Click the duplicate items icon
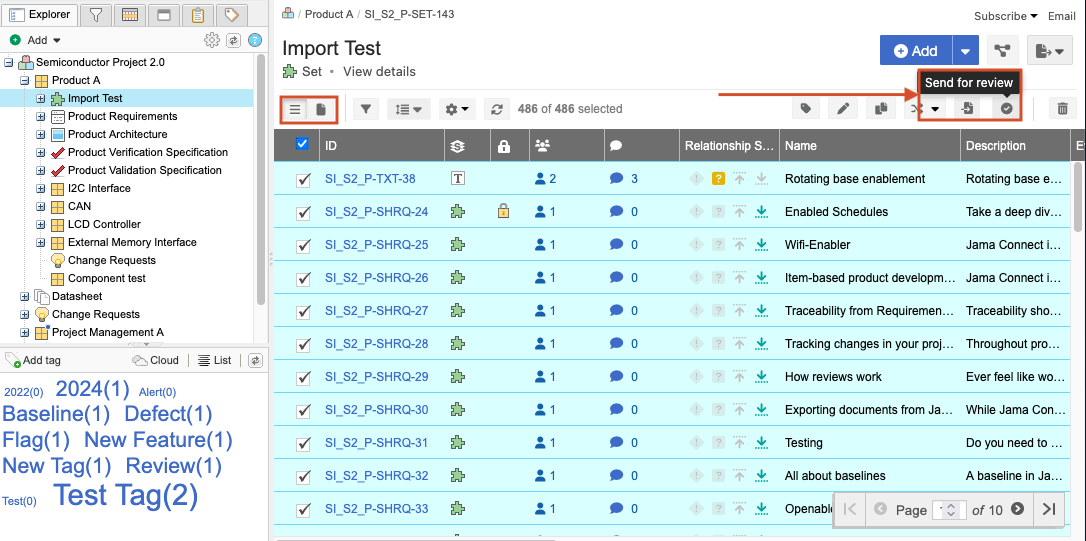This screenshot has height=541, width=1086. tap(881, 109)
